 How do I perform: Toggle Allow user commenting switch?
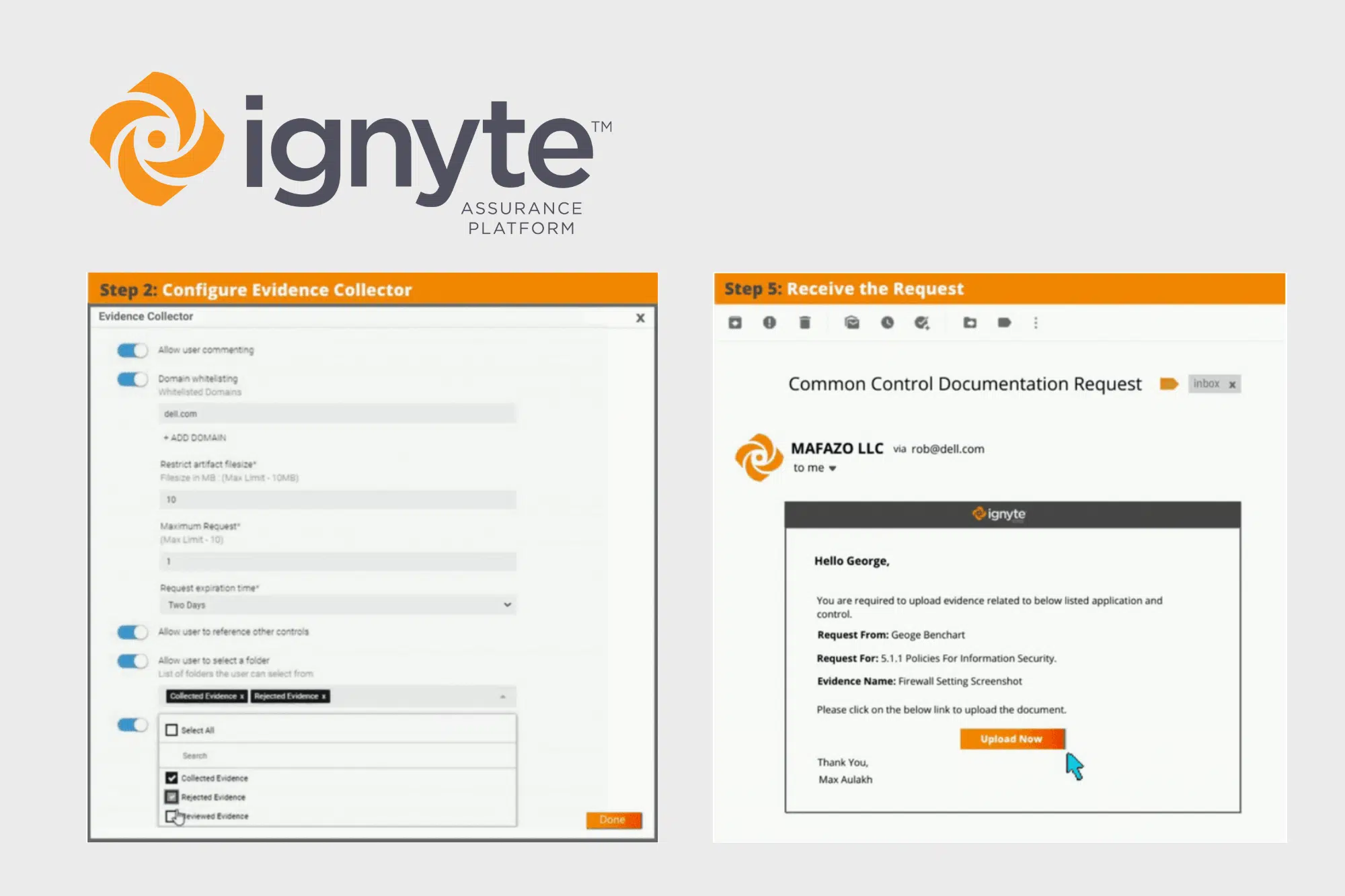click(132, 350)
